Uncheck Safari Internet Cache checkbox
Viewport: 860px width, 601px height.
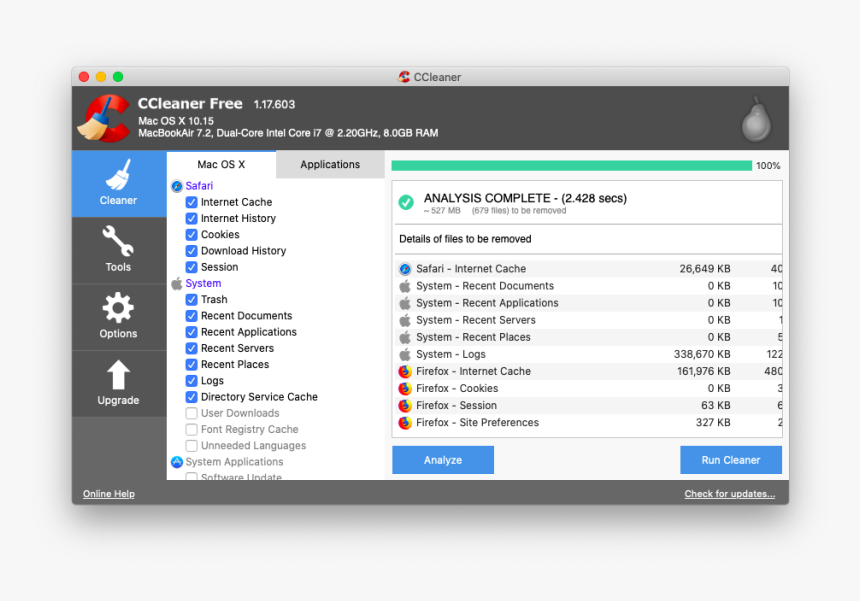[191, 202]
